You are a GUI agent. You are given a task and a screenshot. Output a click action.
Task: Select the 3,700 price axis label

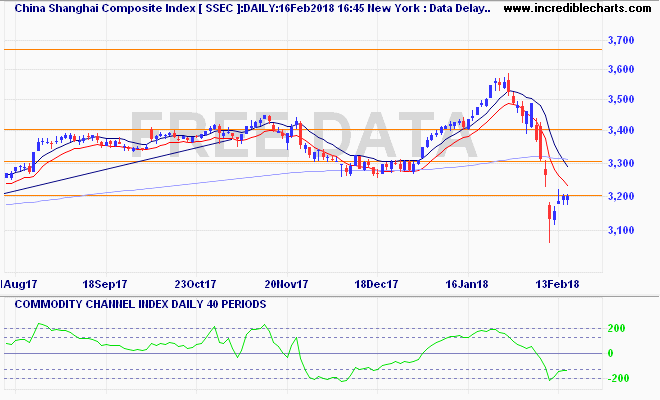pyautogui.click(x=622, y=41)
